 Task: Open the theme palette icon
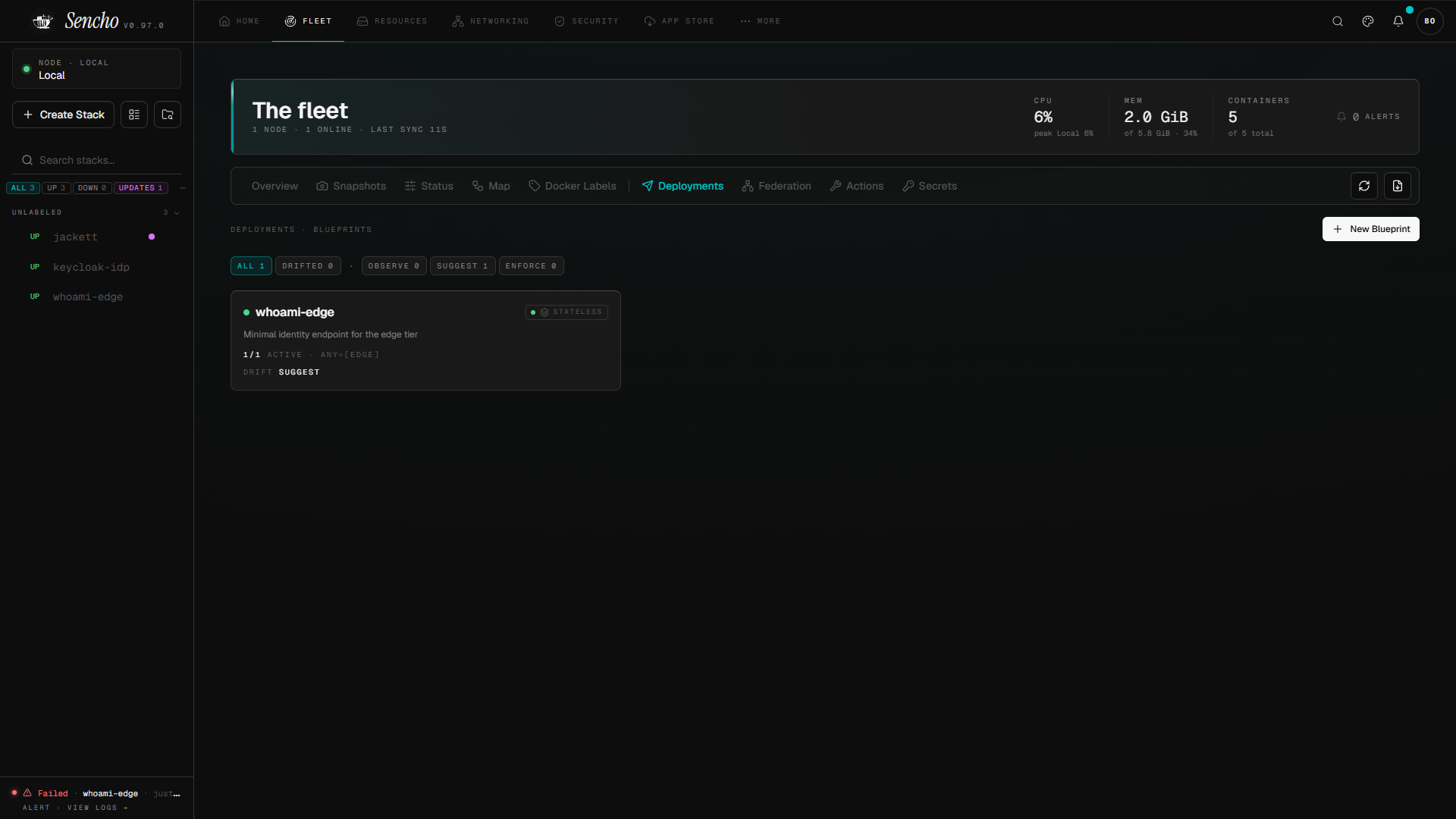(1368, 21)
